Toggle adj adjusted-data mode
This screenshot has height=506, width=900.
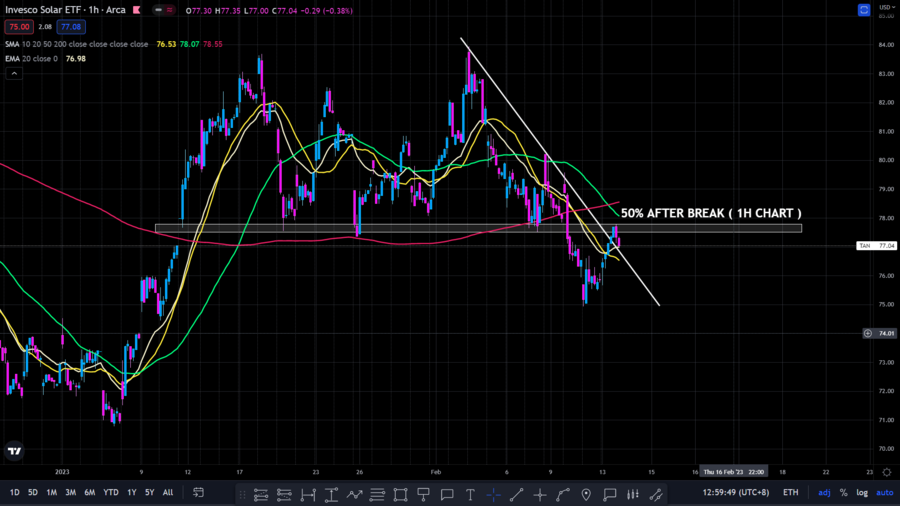[x=824, y=492]
